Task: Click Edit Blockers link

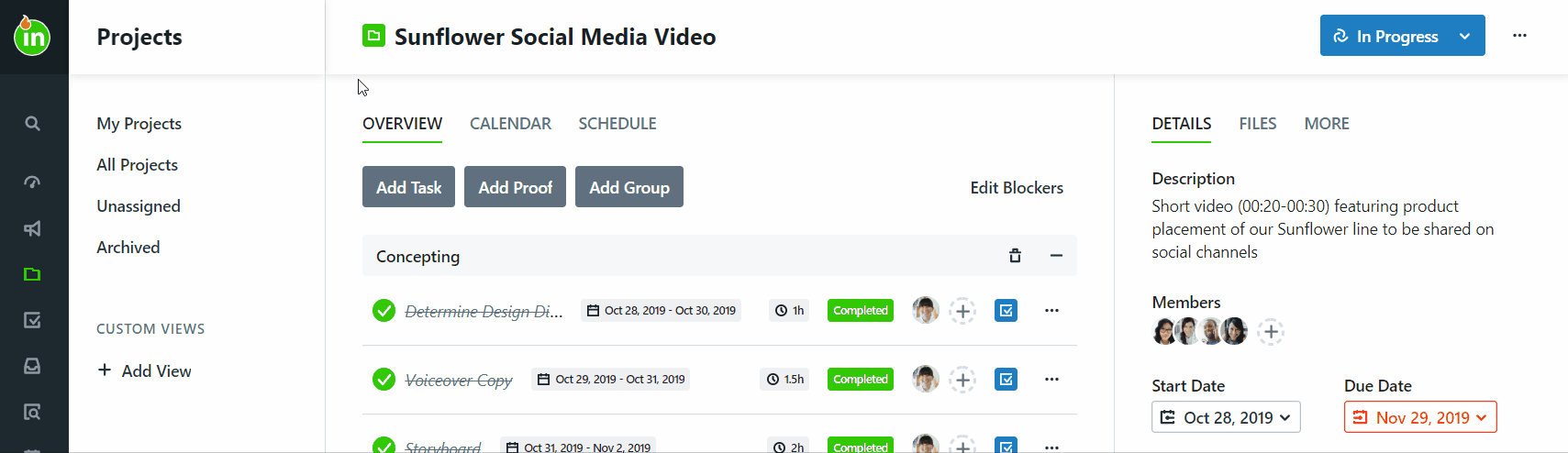Action: [1017, 188]
